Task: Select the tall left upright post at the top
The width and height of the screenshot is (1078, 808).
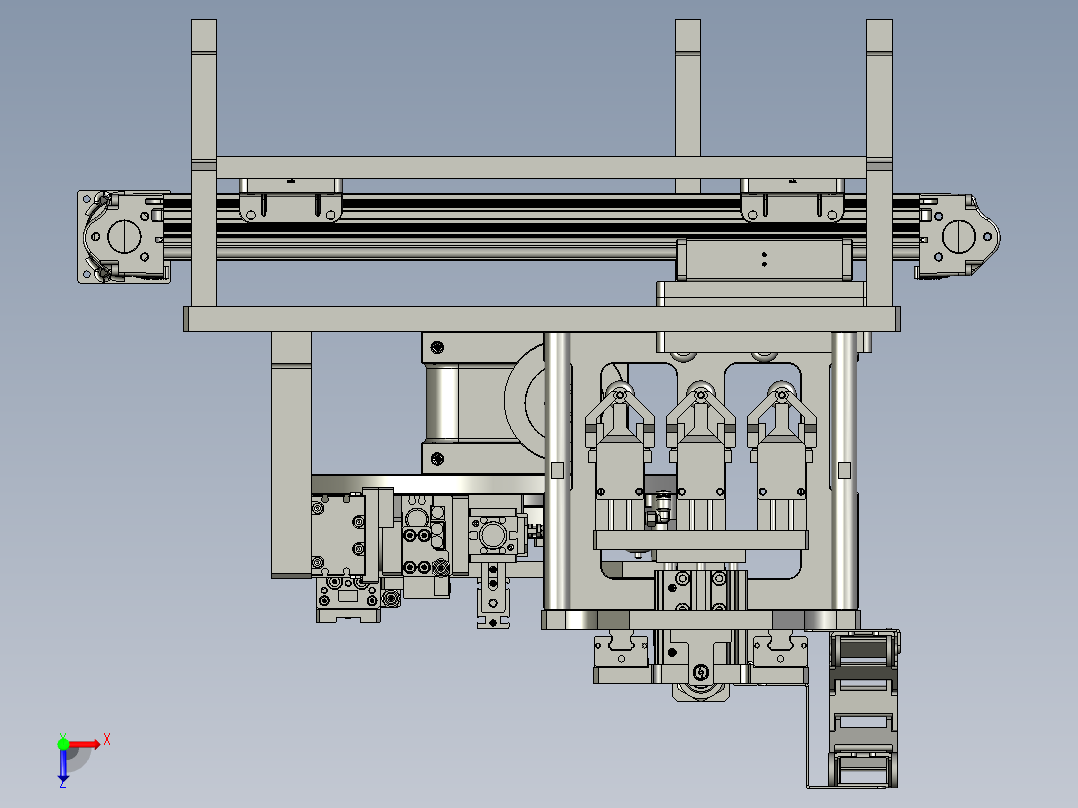Action: (x=204, y=163)
